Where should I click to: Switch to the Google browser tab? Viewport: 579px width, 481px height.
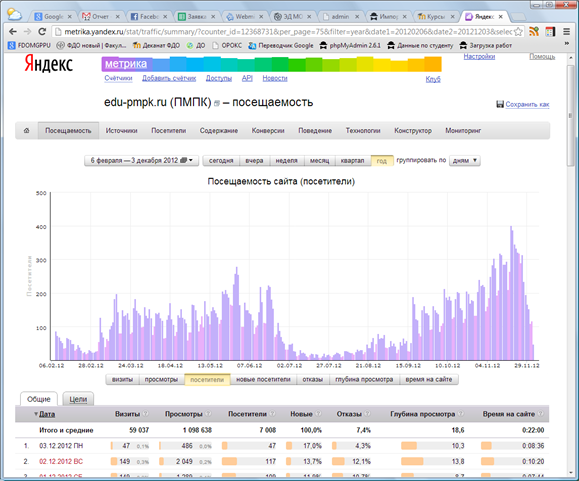[52, 17]
